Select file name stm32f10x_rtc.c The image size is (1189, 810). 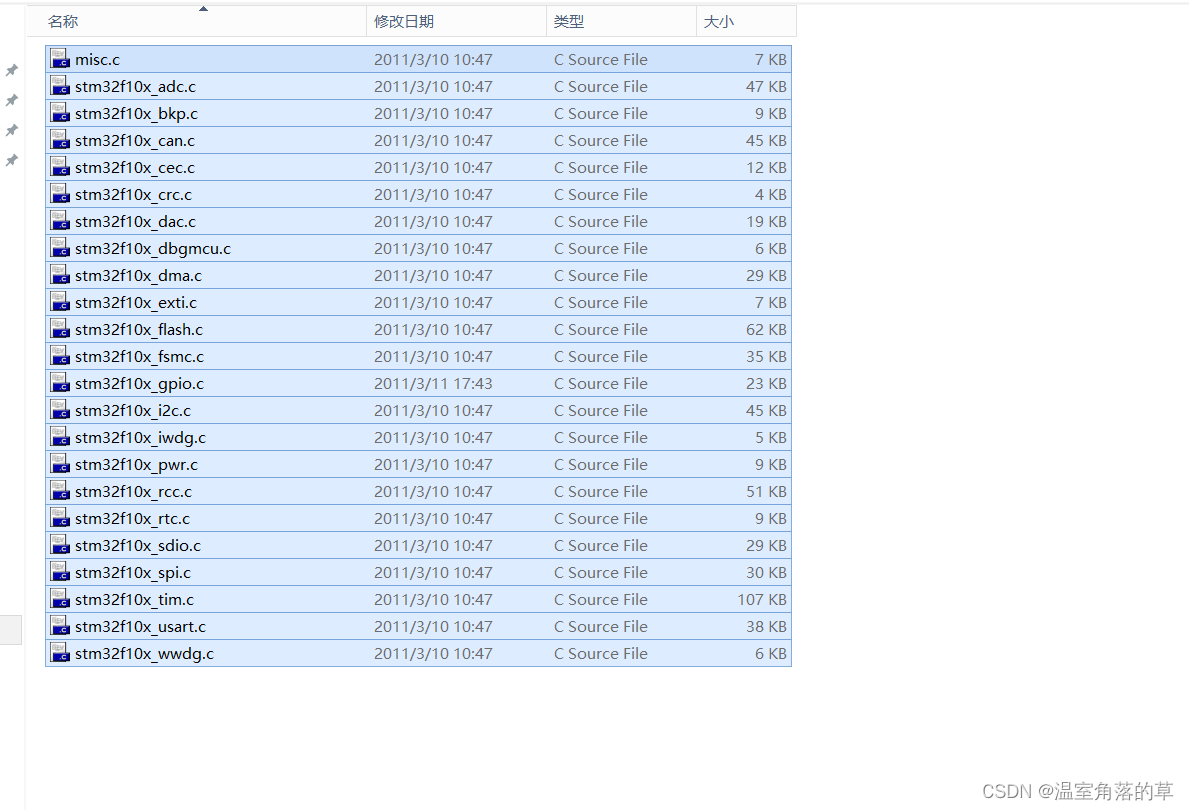[x=133, y=519]
